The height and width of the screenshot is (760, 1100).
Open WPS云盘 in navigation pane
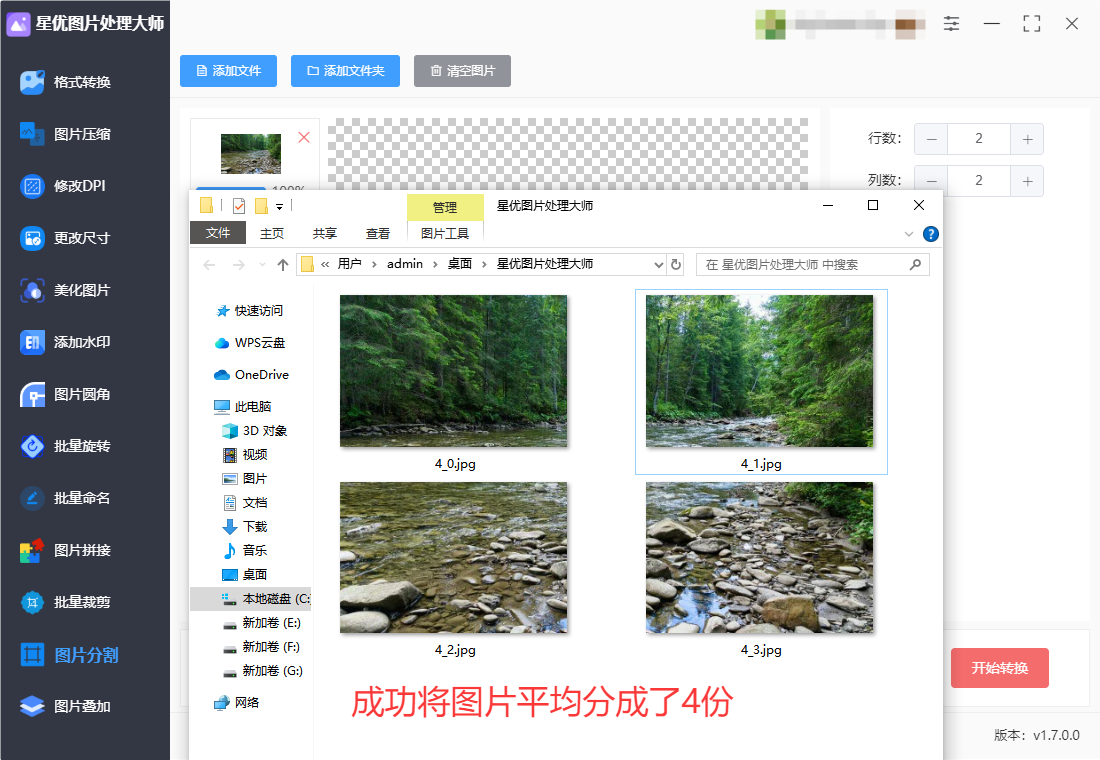pos(250,343)
